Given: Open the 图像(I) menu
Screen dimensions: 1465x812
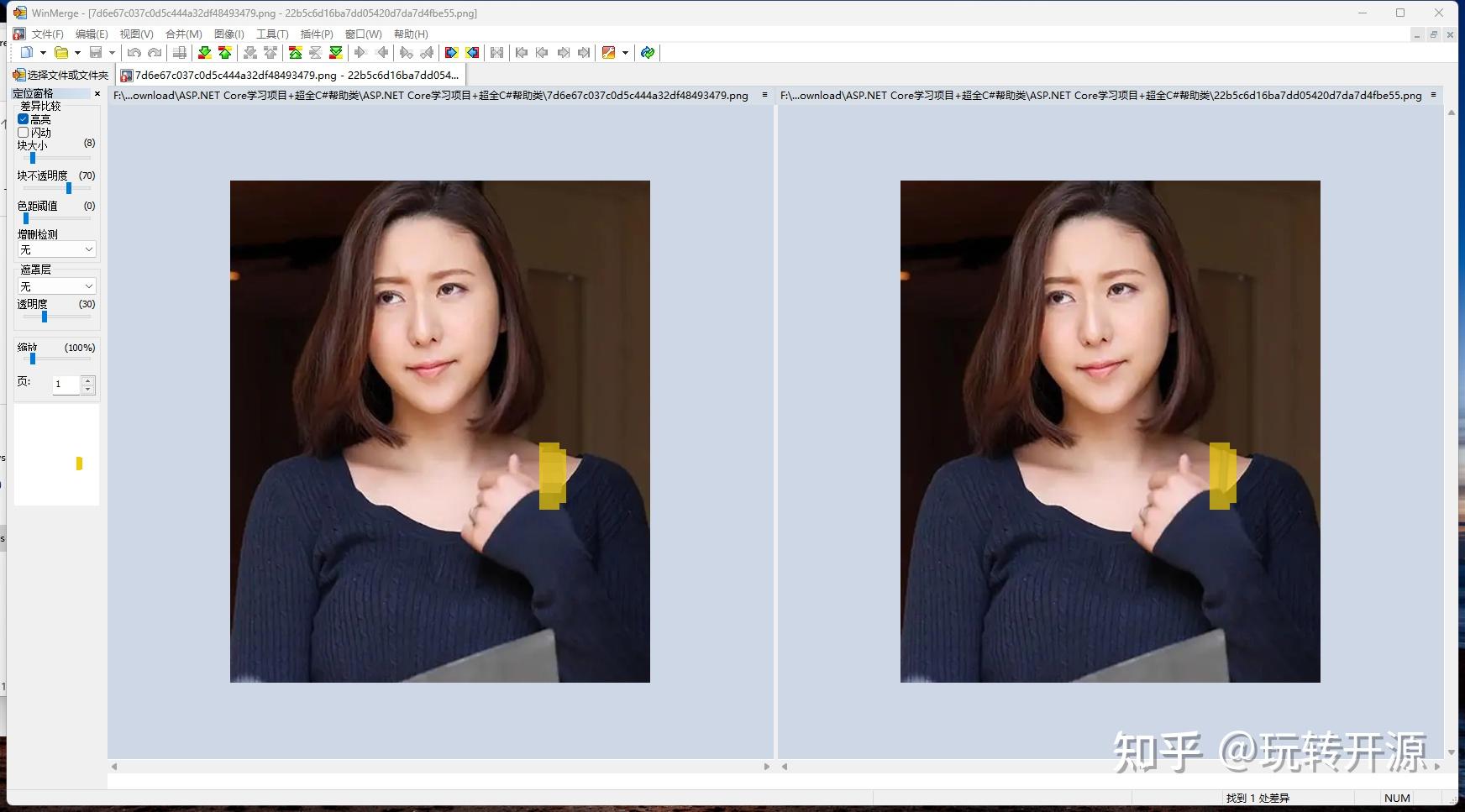Looking at the screenshot, I should click(228, 34).
